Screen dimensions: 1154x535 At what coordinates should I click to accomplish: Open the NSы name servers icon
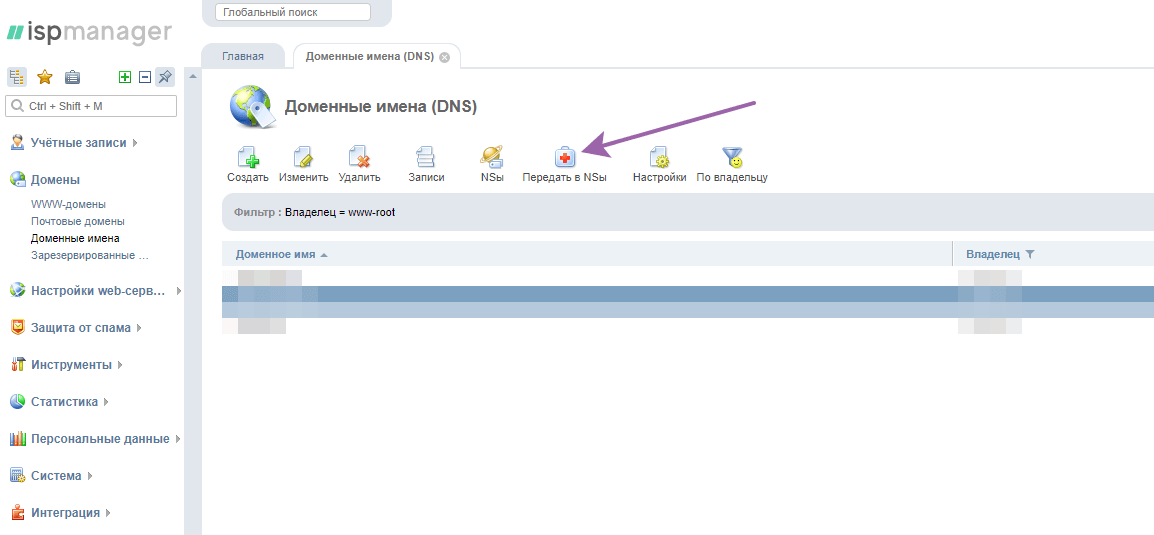coord(491,159)
